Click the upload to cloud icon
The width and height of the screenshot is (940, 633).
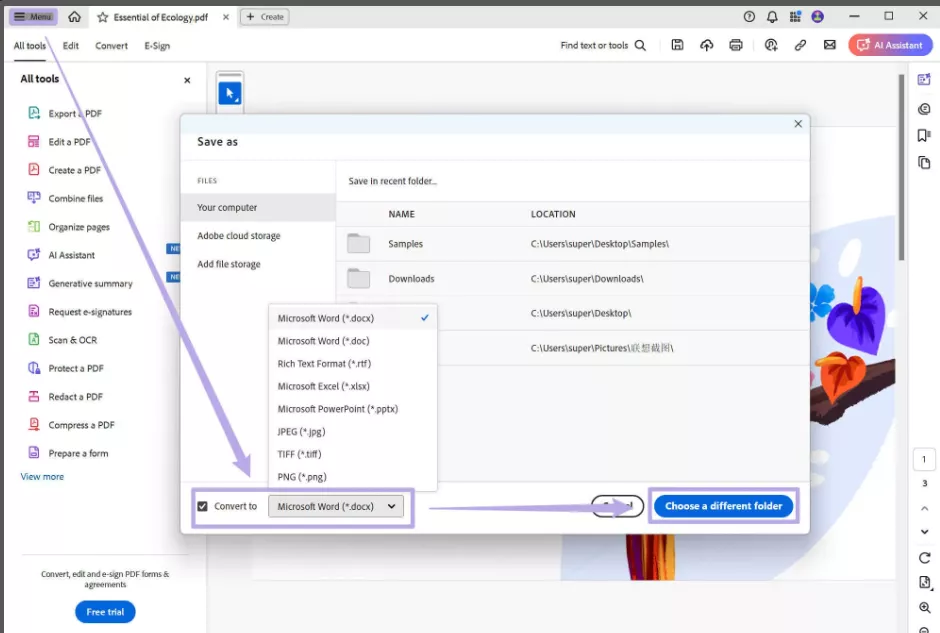click(x=707, y=45)
